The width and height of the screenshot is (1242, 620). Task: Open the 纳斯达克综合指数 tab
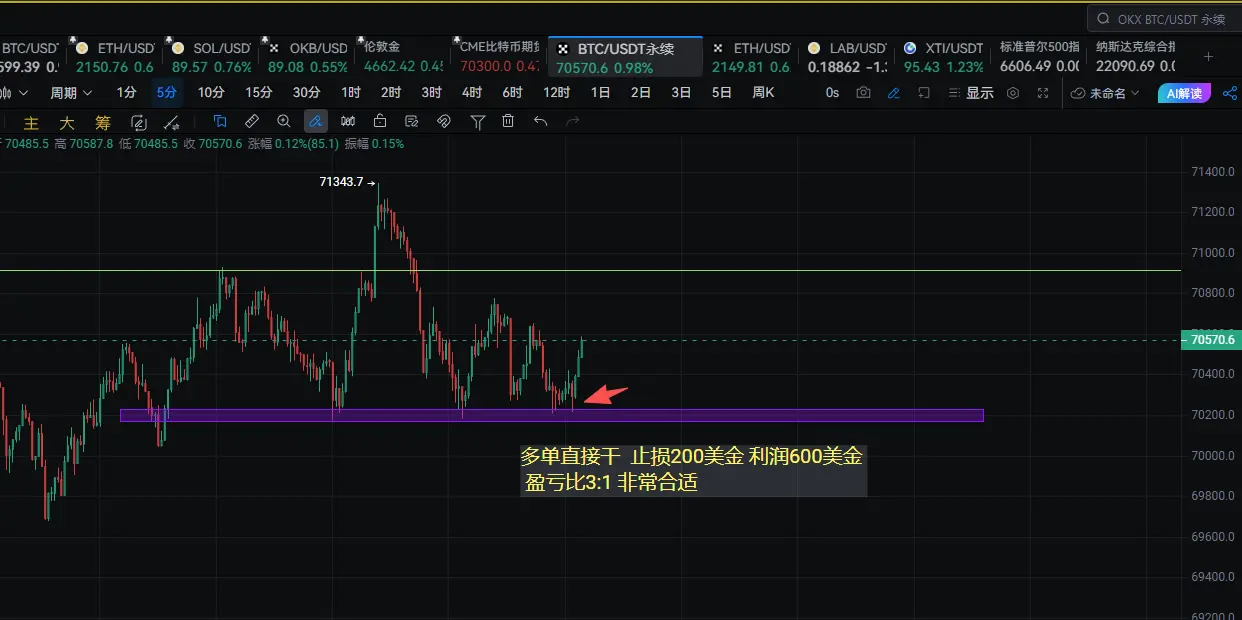tap(1136, 57)
